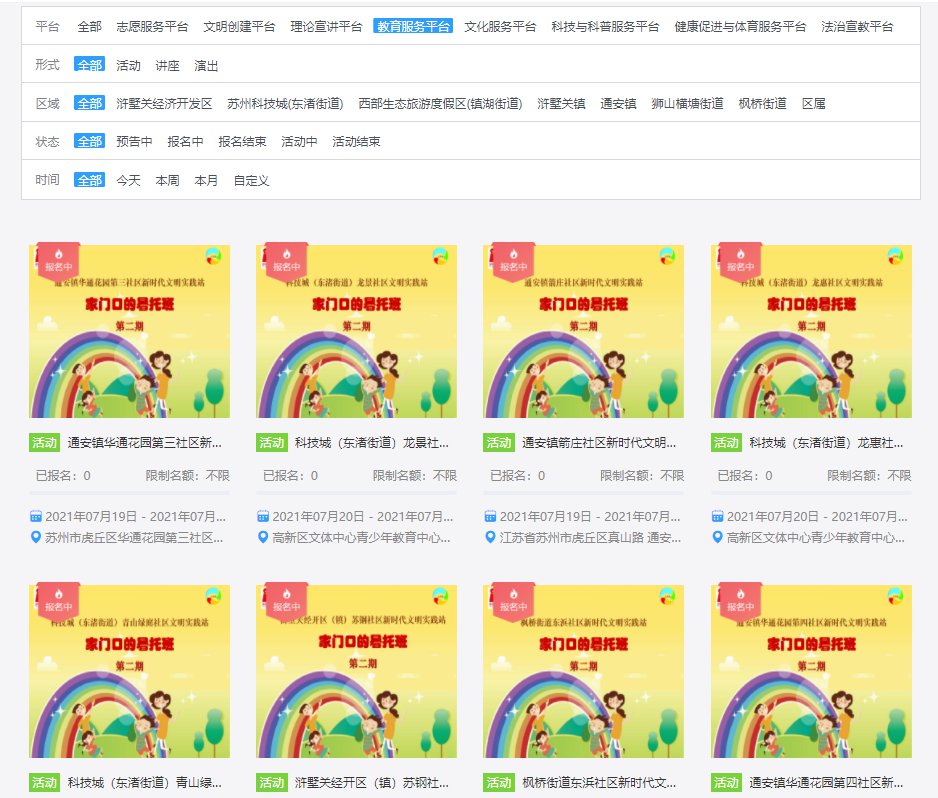Open the 通安镇箭庄社区新时代文明 activity title link
Screen dimensions: 938x798
[599, 442]
